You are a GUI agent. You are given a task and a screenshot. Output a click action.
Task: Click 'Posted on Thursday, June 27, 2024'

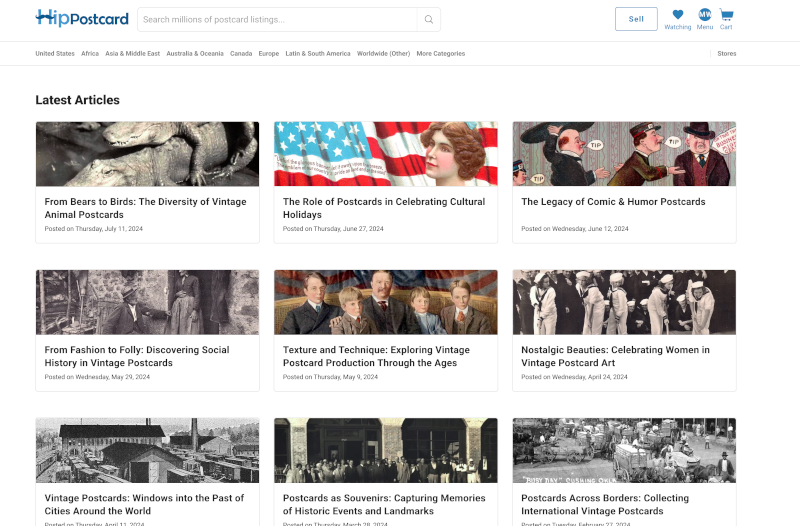point(333,229)
